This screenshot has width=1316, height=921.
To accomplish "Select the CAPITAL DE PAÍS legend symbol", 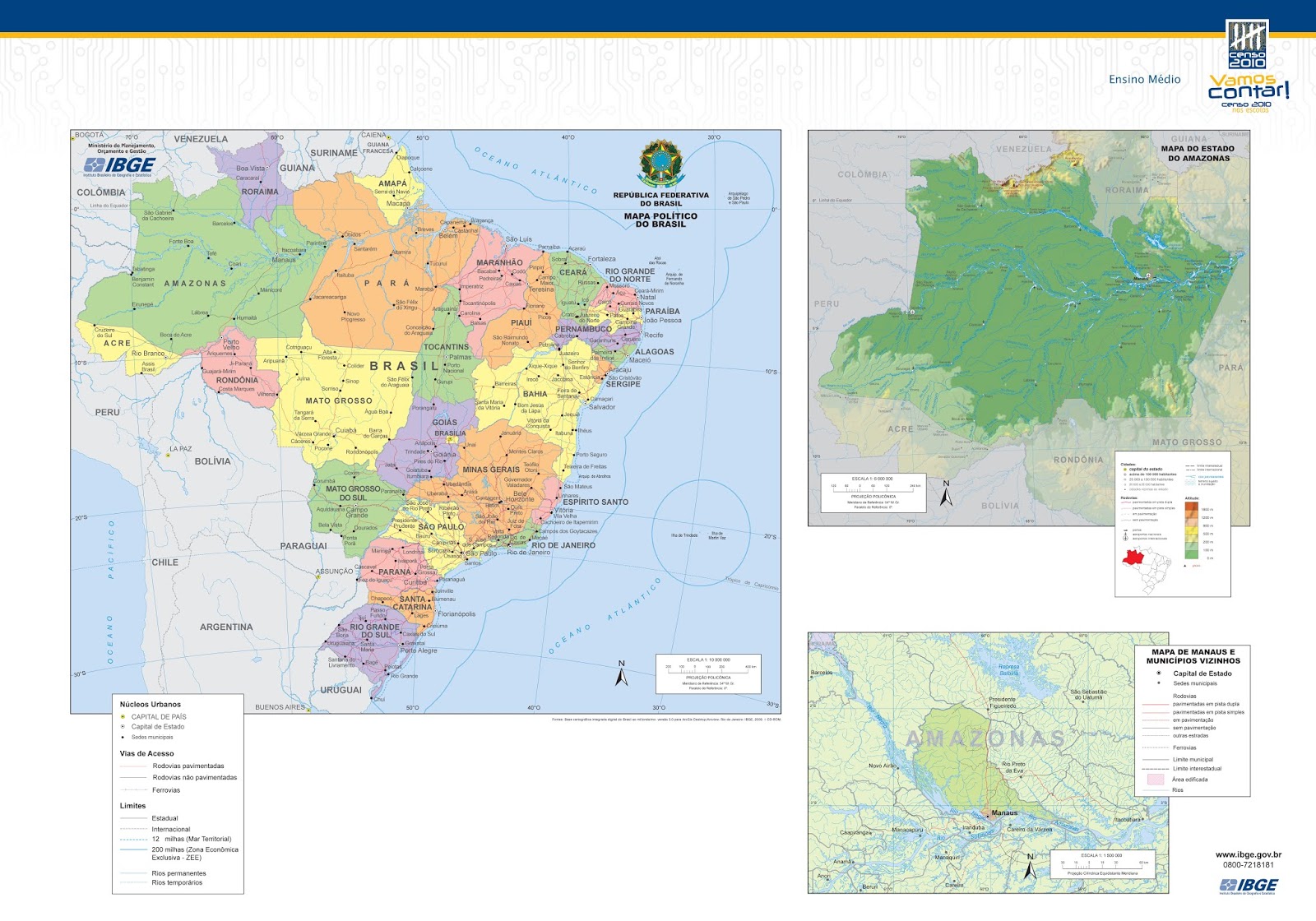I will pyautogui.click(x=123, y=716).
